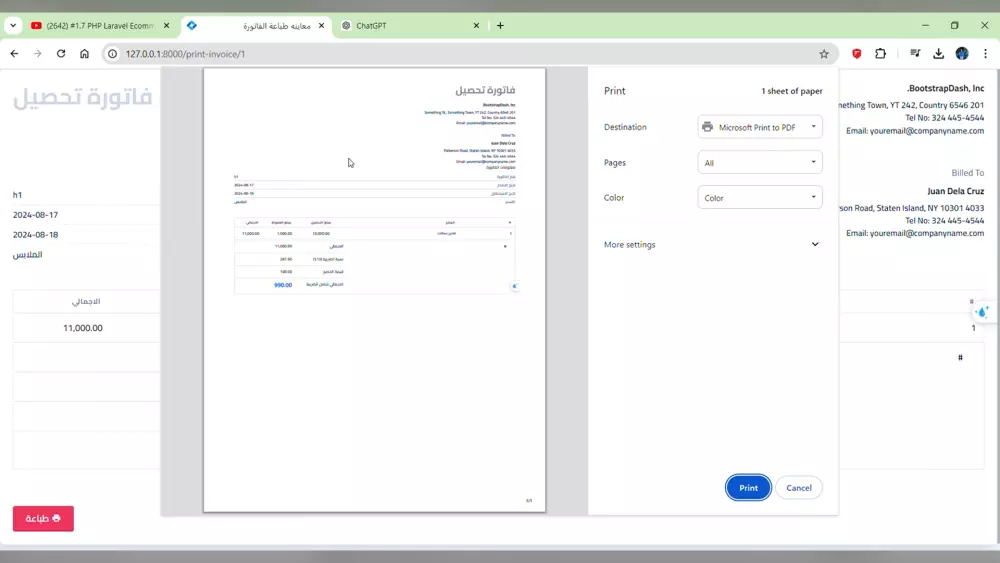Open the tab search dropdown arrow
Screen dimensions: 1000x563
click(x=13, y=26)
